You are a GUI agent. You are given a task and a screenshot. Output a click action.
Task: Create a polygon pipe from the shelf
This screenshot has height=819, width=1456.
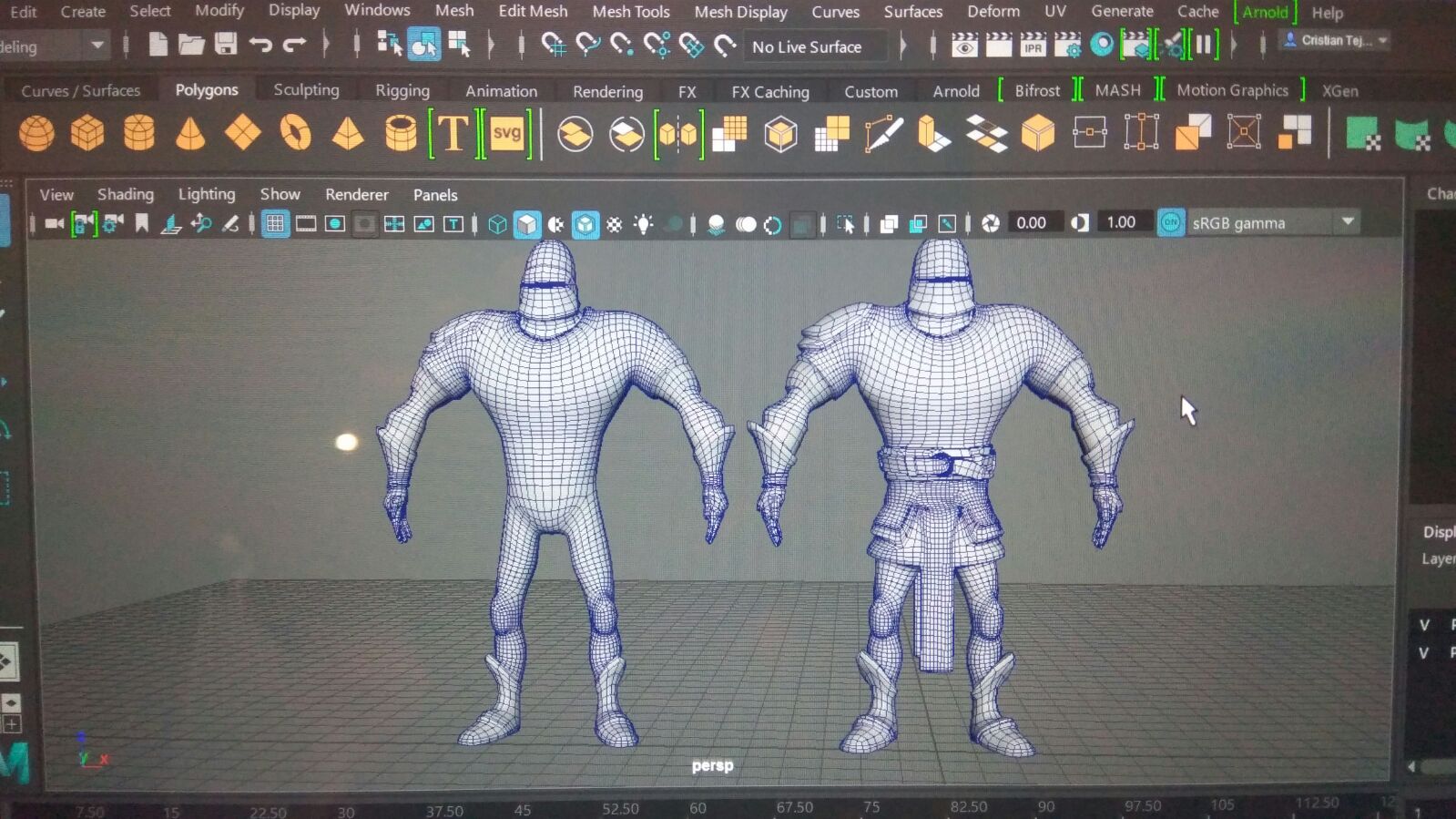[401, 134]
